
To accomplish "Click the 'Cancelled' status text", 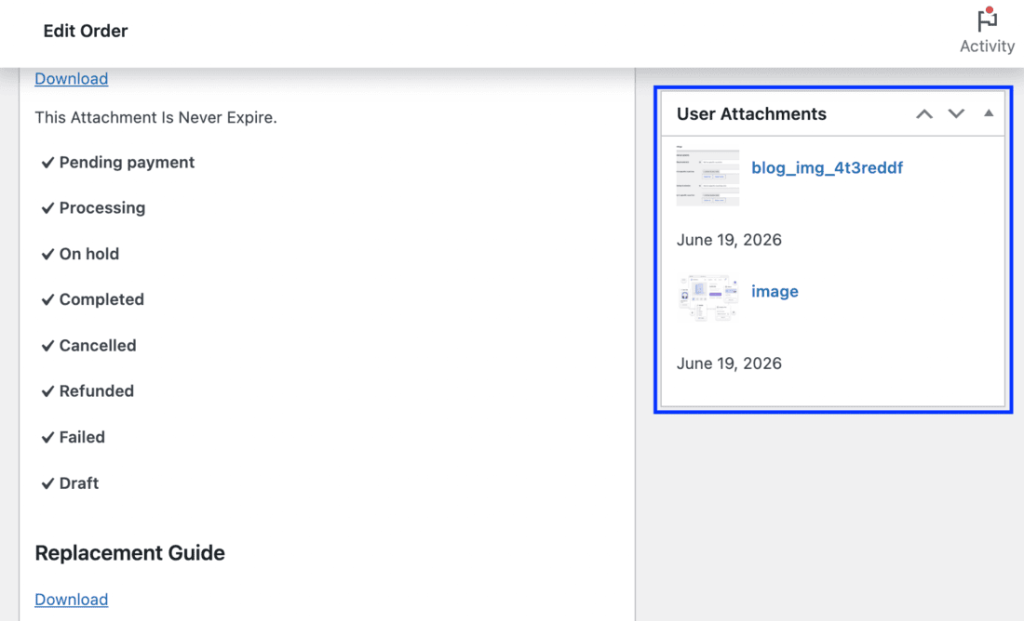I will [97, 345].
